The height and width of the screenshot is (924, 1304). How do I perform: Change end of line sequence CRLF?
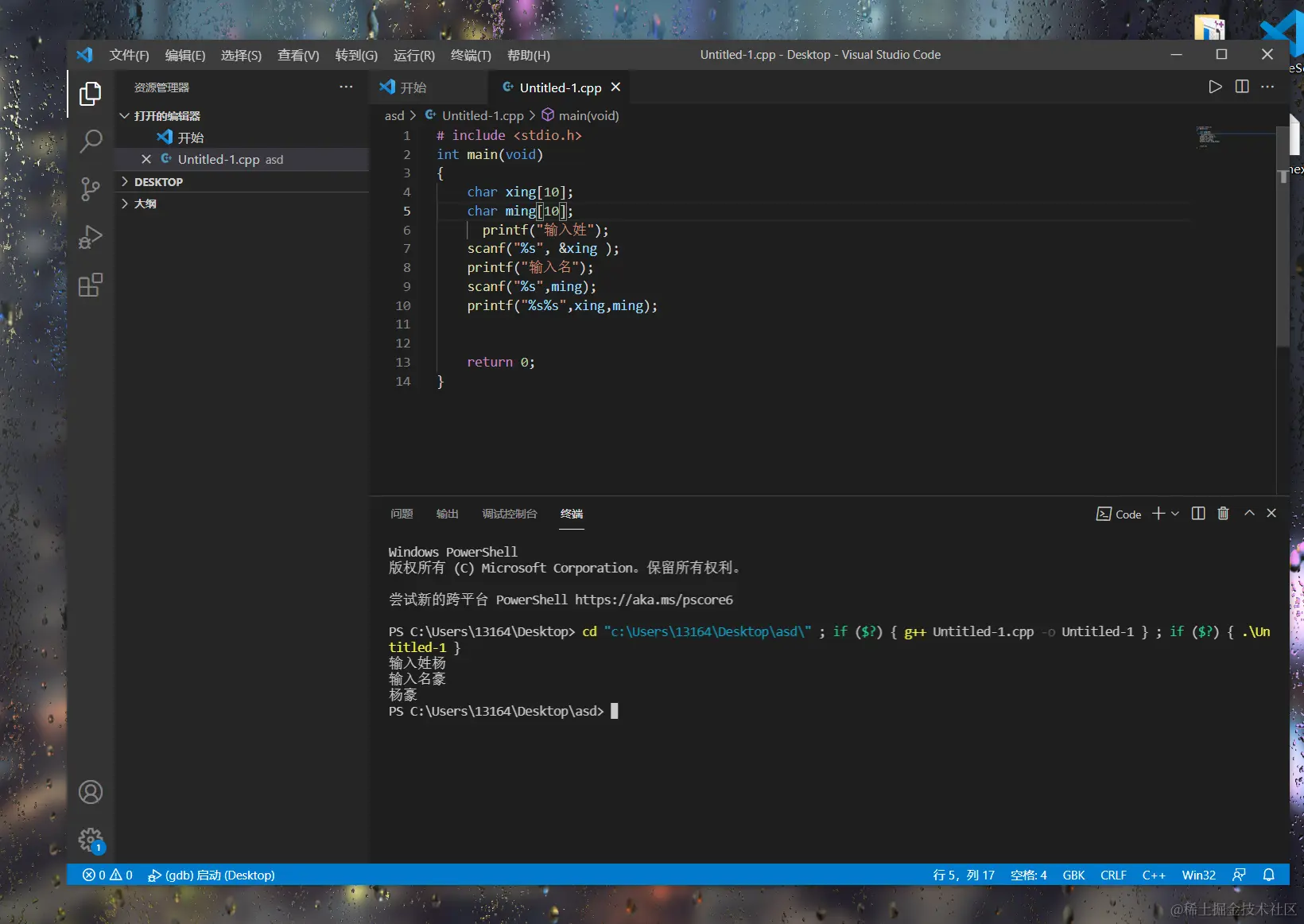(1113, 875)
